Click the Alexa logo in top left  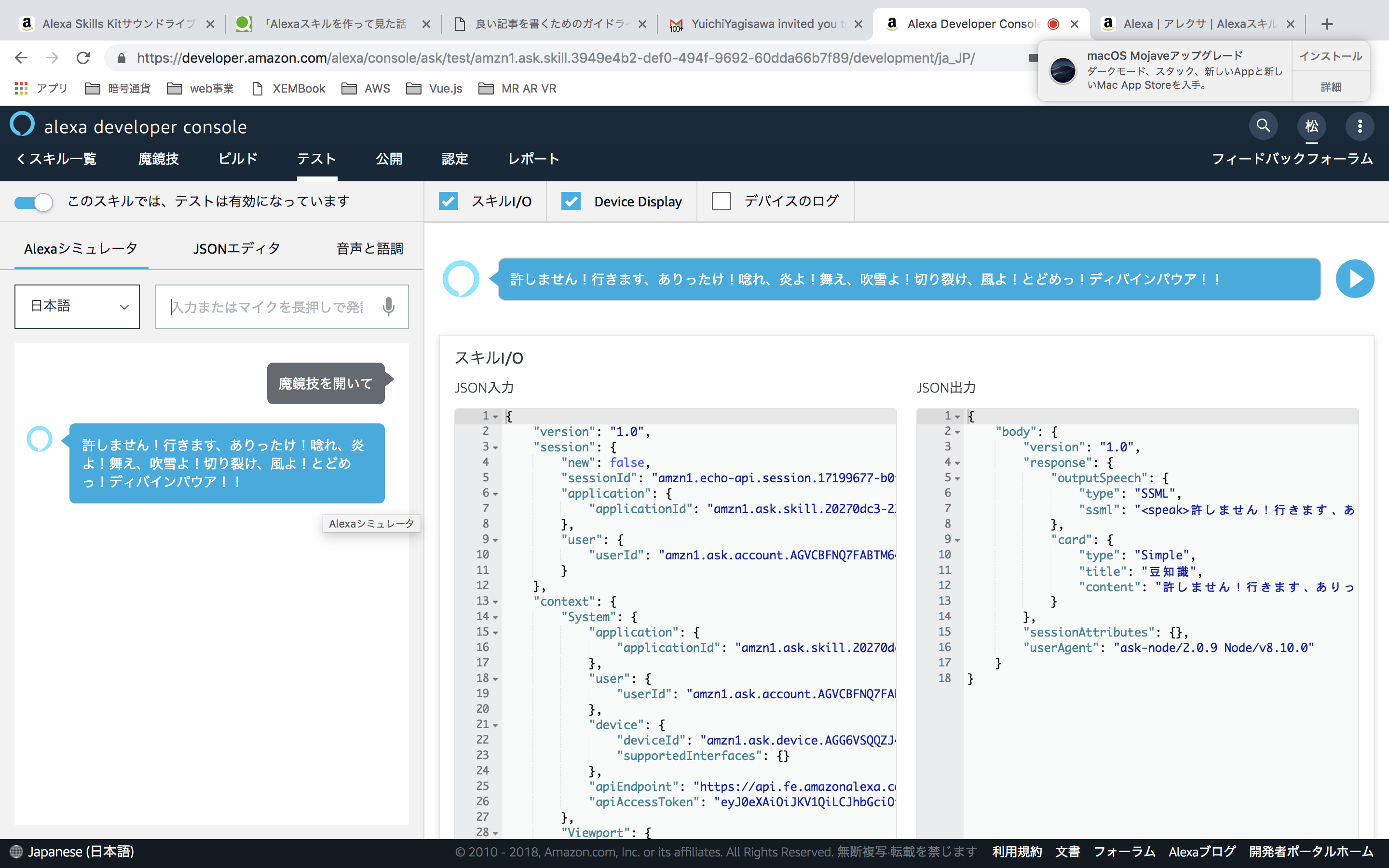click(22, 126)
